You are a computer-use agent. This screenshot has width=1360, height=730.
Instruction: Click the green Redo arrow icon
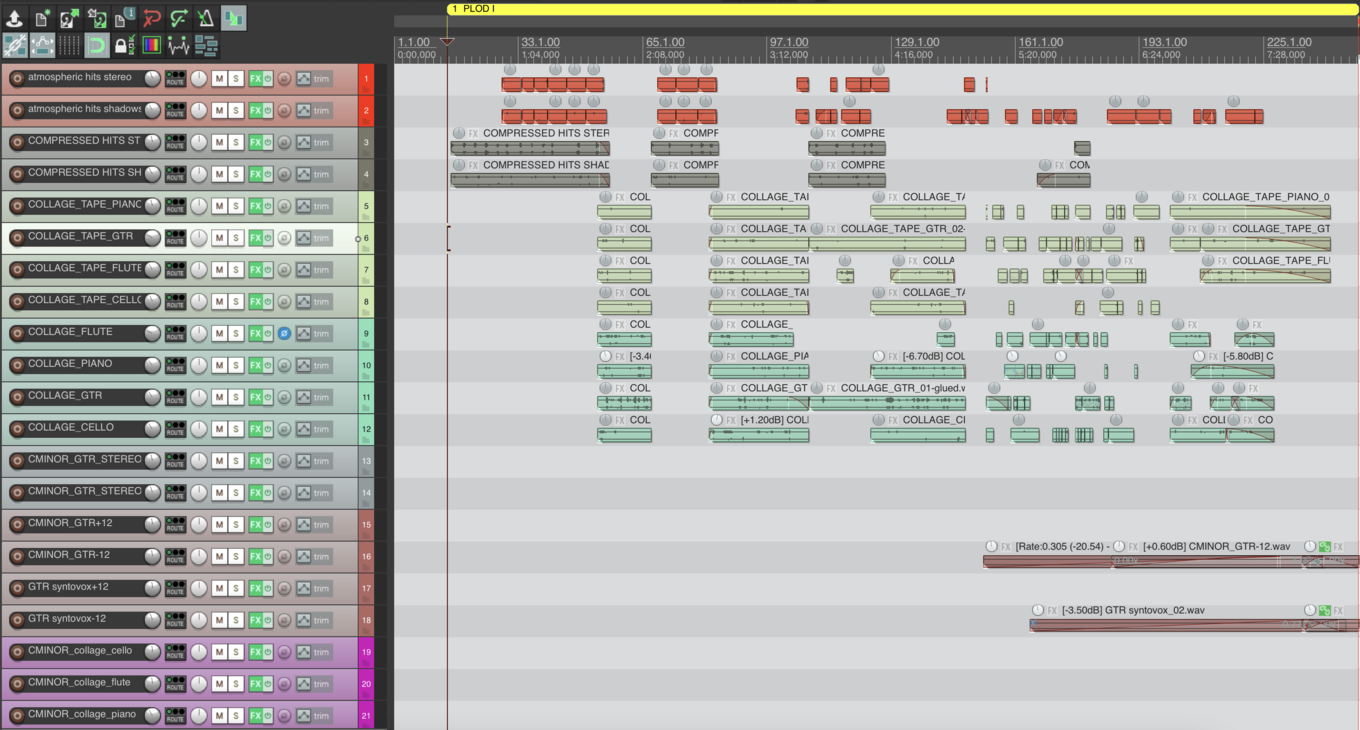(178, 19)
